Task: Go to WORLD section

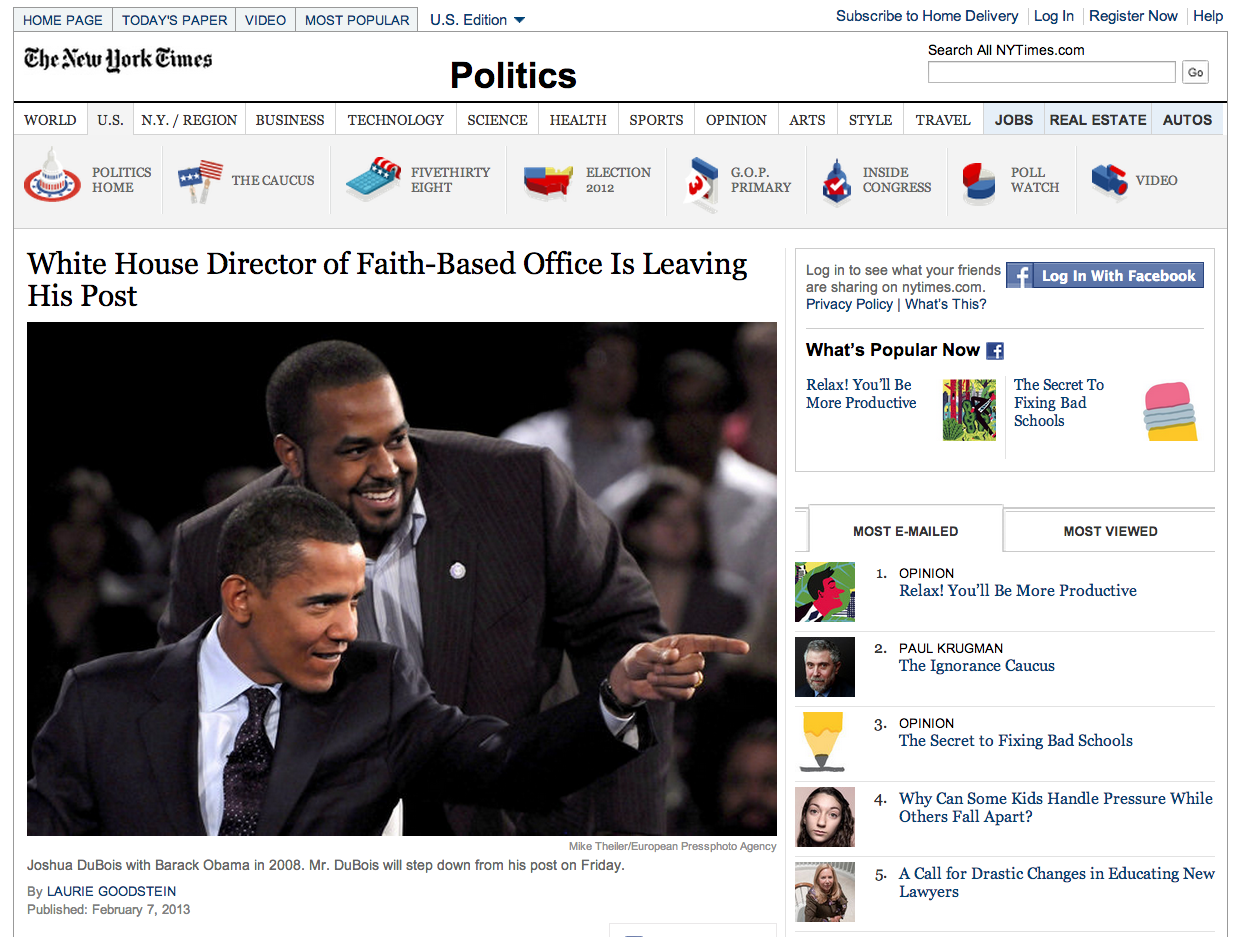Action: click(50, 120)
